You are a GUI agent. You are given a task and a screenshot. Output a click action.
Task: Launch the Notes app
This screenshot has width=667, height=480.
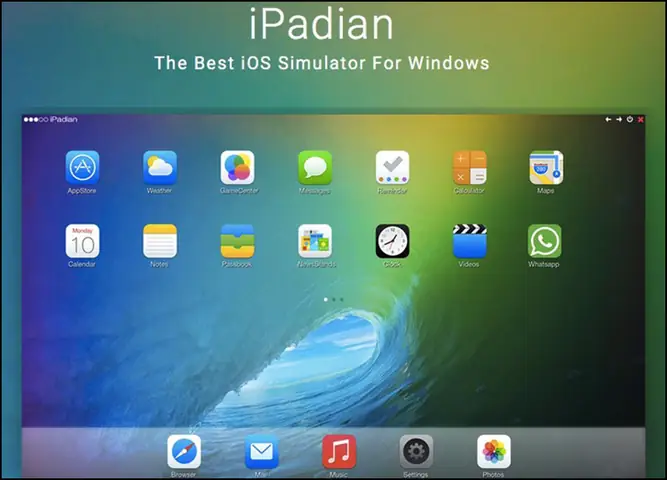160,241
